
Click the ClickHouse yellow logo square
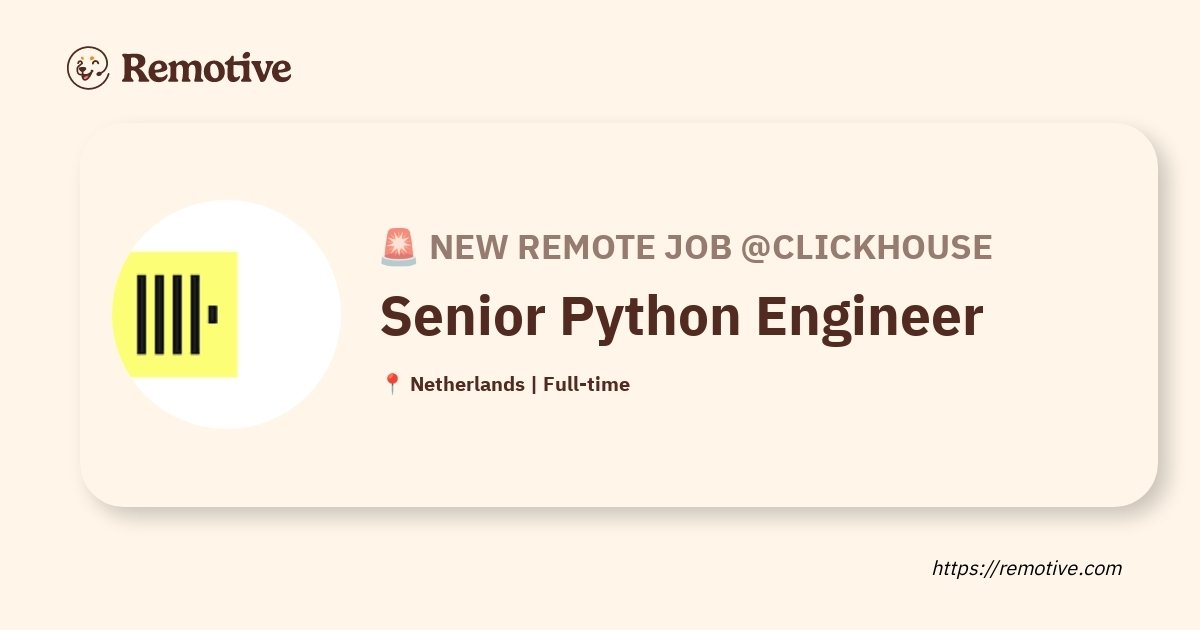pyautogui.click(x=175, y=314)
